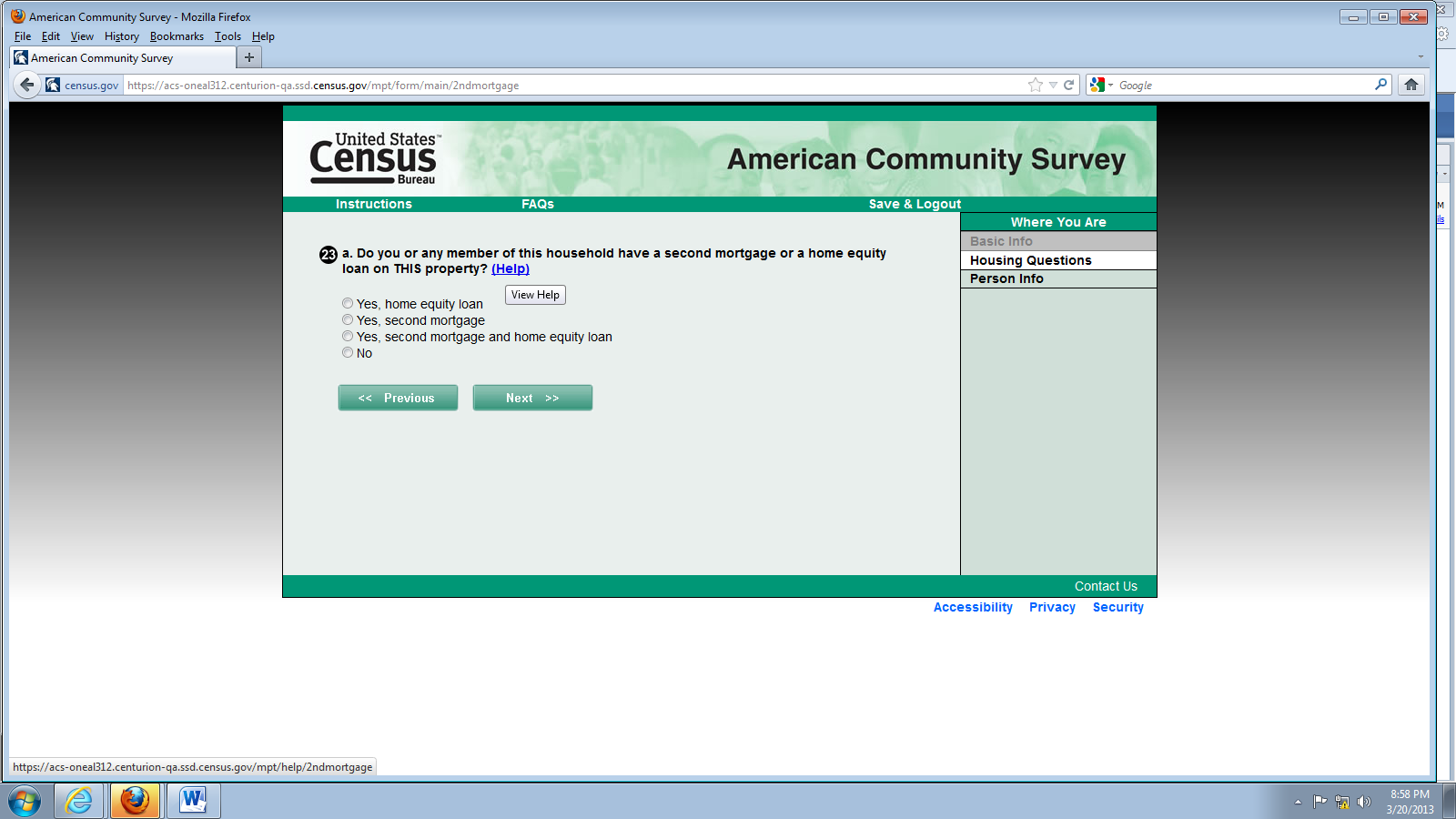Open the Privacy link
Image resolution: width=1456 pixels, height=819 pixels.
pos(1052,607)
